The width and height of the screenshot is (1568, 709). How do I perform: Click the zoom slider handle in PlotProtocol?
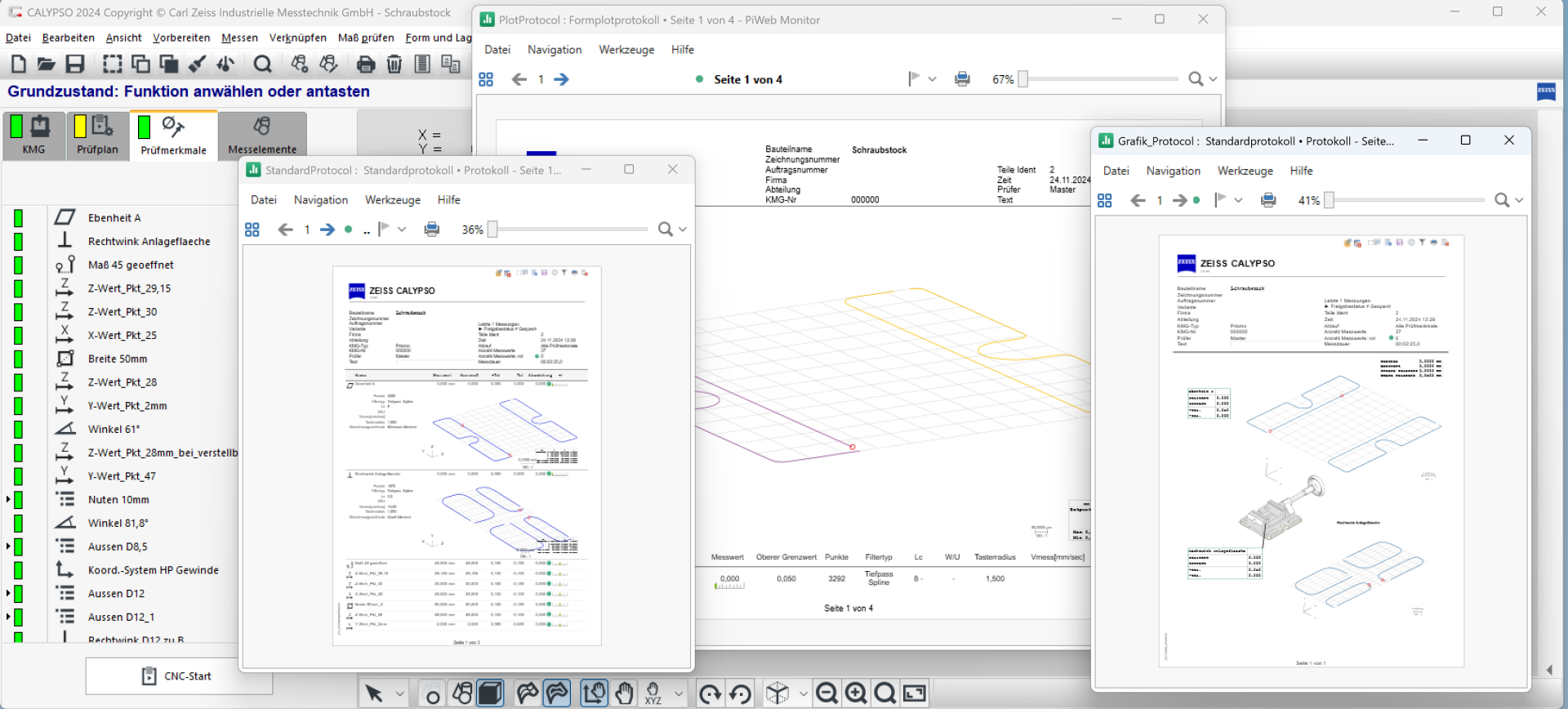[1022, 79]
